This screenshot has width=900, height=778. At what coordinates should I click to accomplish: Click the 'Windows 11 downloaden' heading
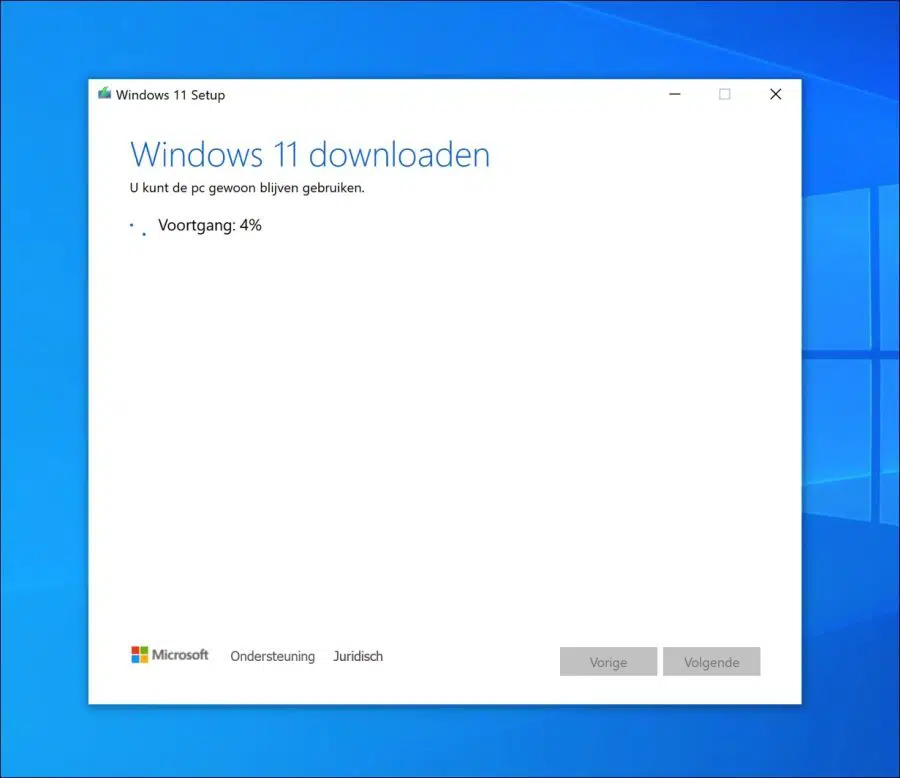[310, 154]
